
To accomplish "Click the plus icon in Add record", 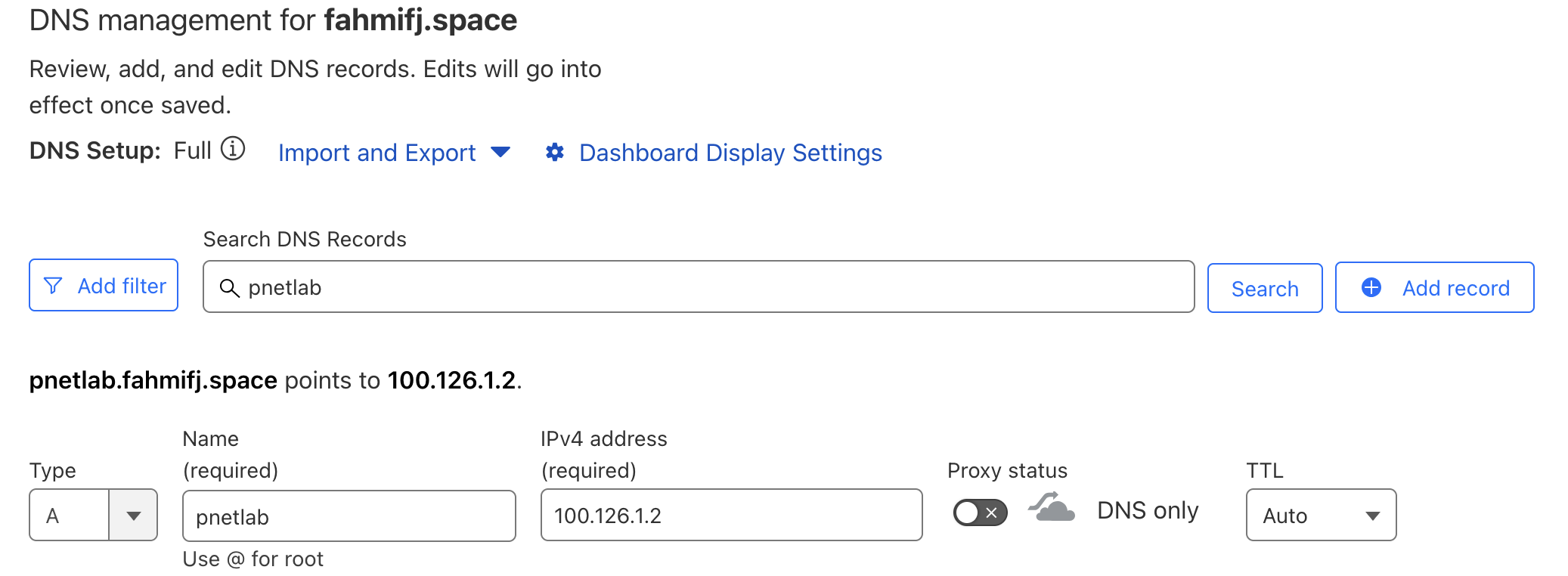I will (x=1371, y=287).
